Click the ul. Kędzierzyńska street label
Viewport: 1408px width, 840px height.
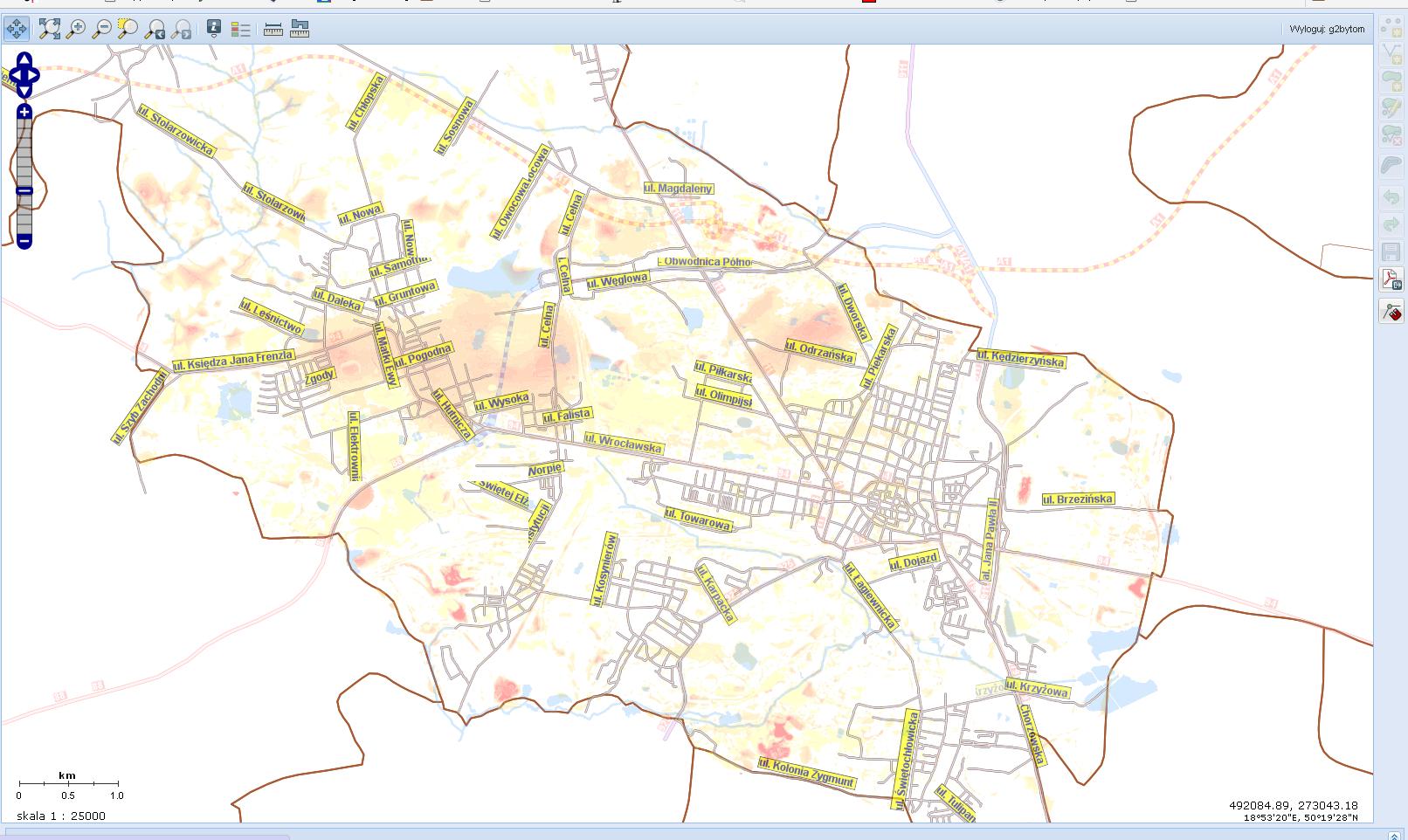(x=1021, y=359)
